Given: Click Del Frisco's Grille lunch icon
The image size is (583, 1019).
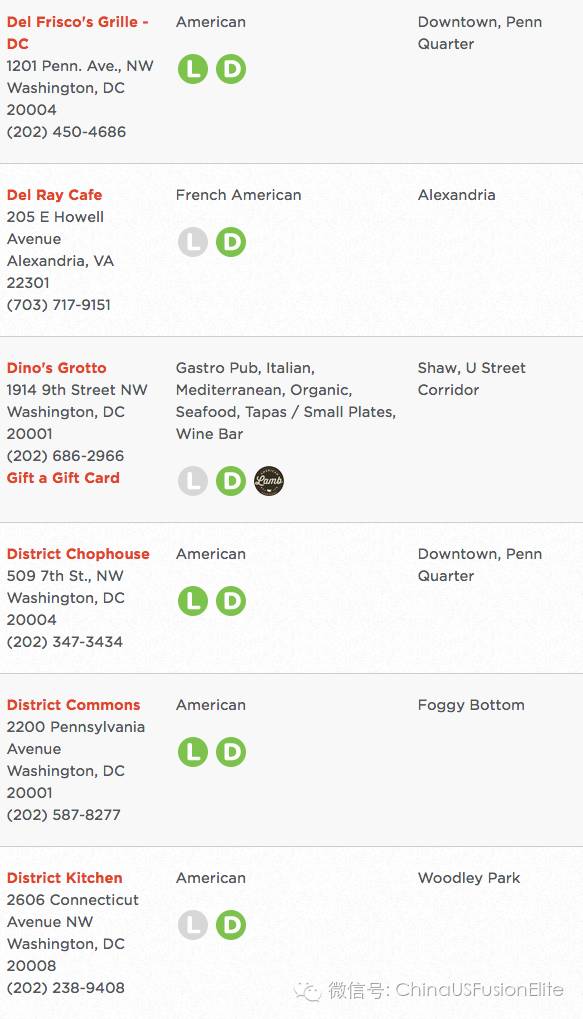Looking at the screenshot, I should point(193,69).
